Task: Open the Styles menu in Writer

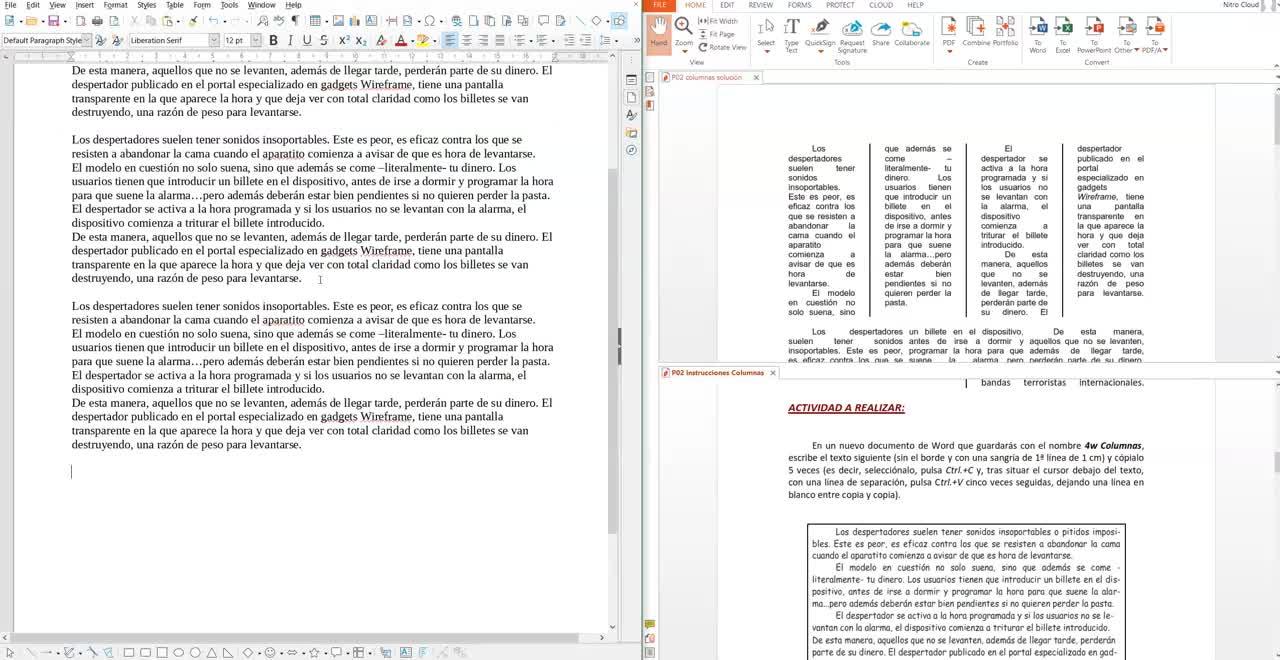Action: [147, 5]
